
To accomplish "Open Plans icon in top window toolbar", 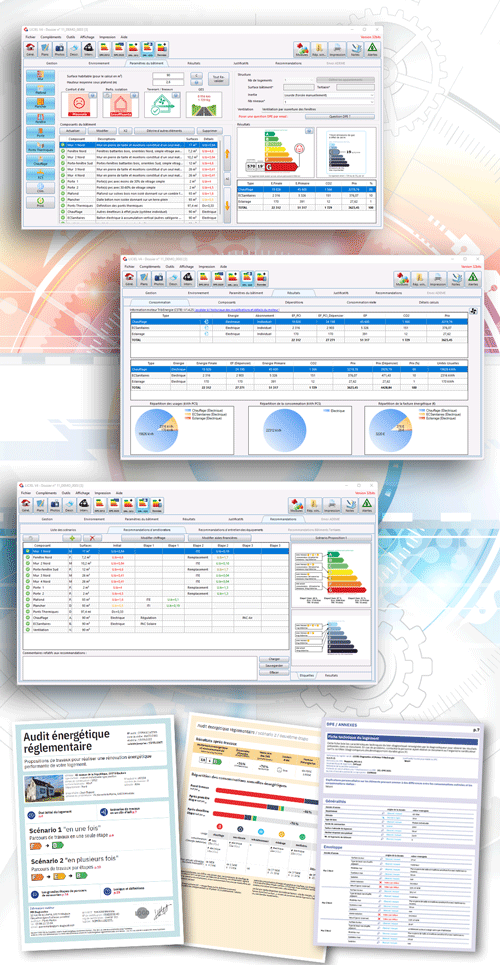I will click(x=44, y=49).
